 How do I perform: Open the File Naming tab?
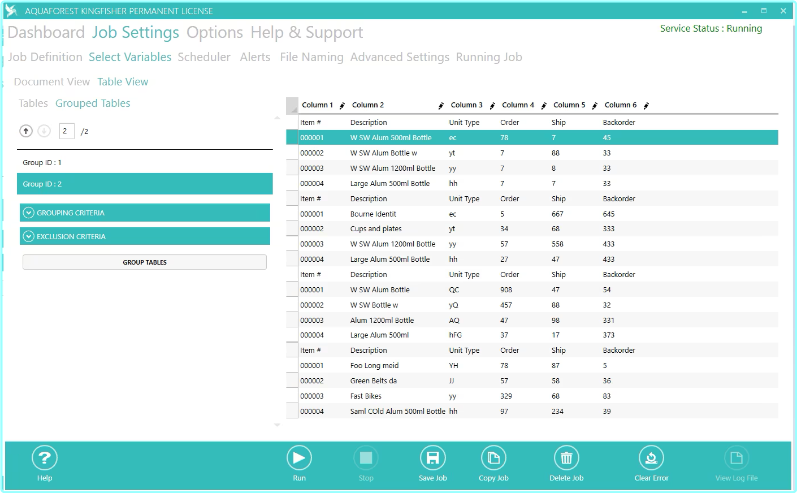coord(310,57)
